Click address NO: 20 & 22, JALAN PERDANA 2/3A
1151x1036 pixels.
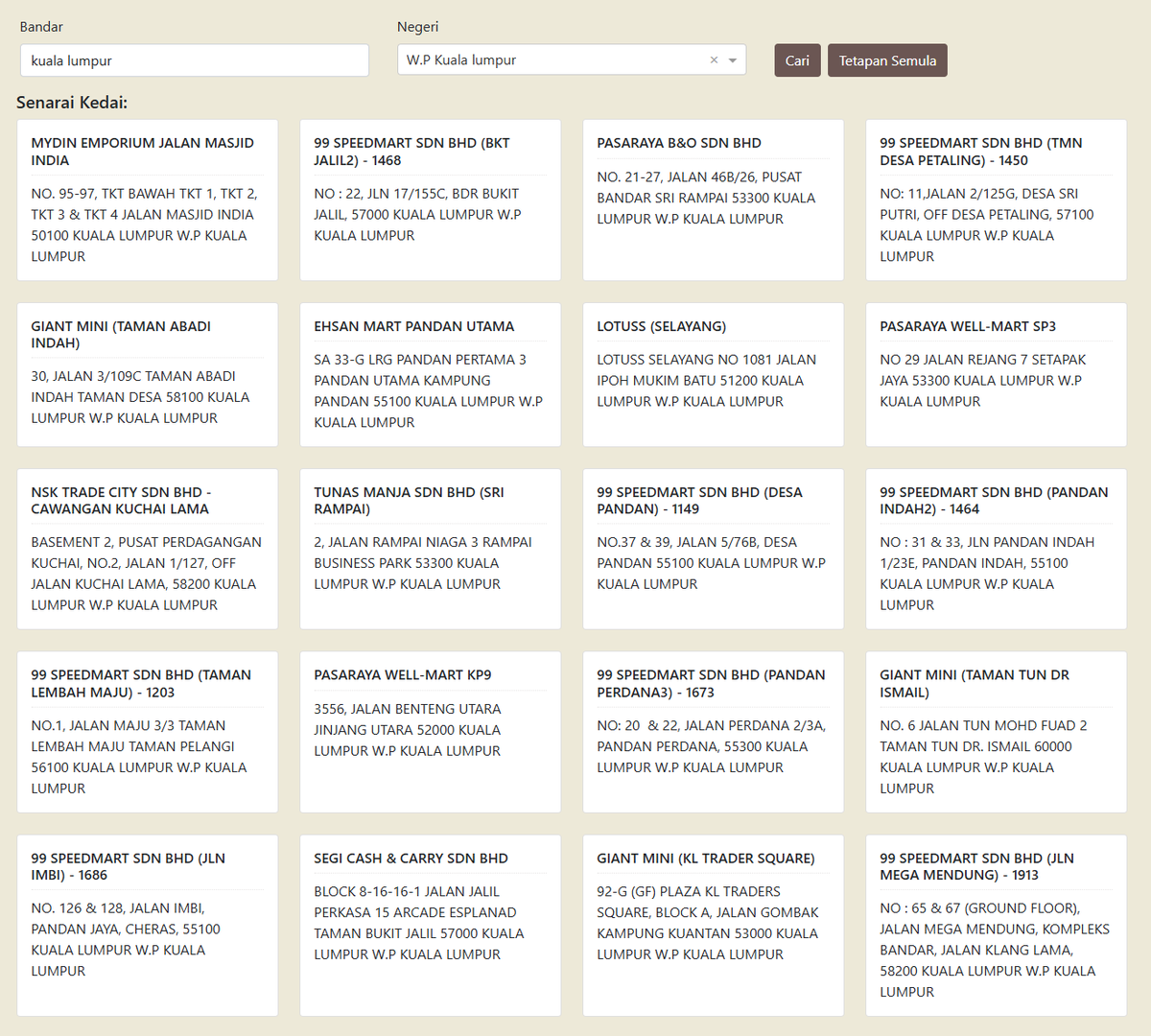(711, 746)
